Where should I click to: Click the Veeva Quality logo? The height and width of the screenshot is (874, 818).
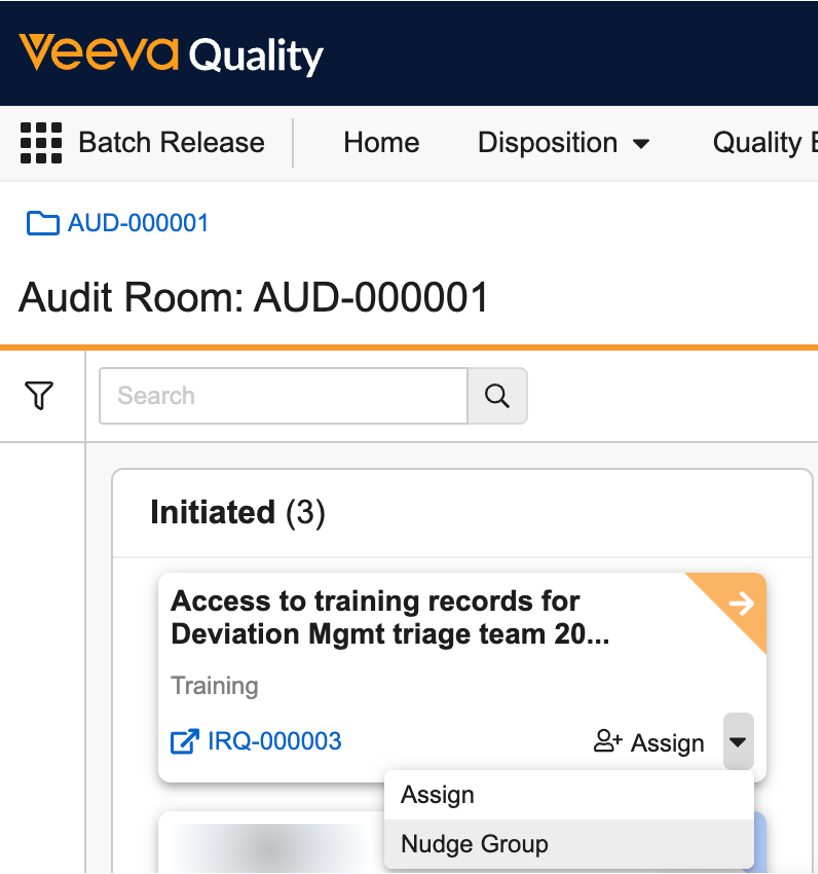pos(171,54)
